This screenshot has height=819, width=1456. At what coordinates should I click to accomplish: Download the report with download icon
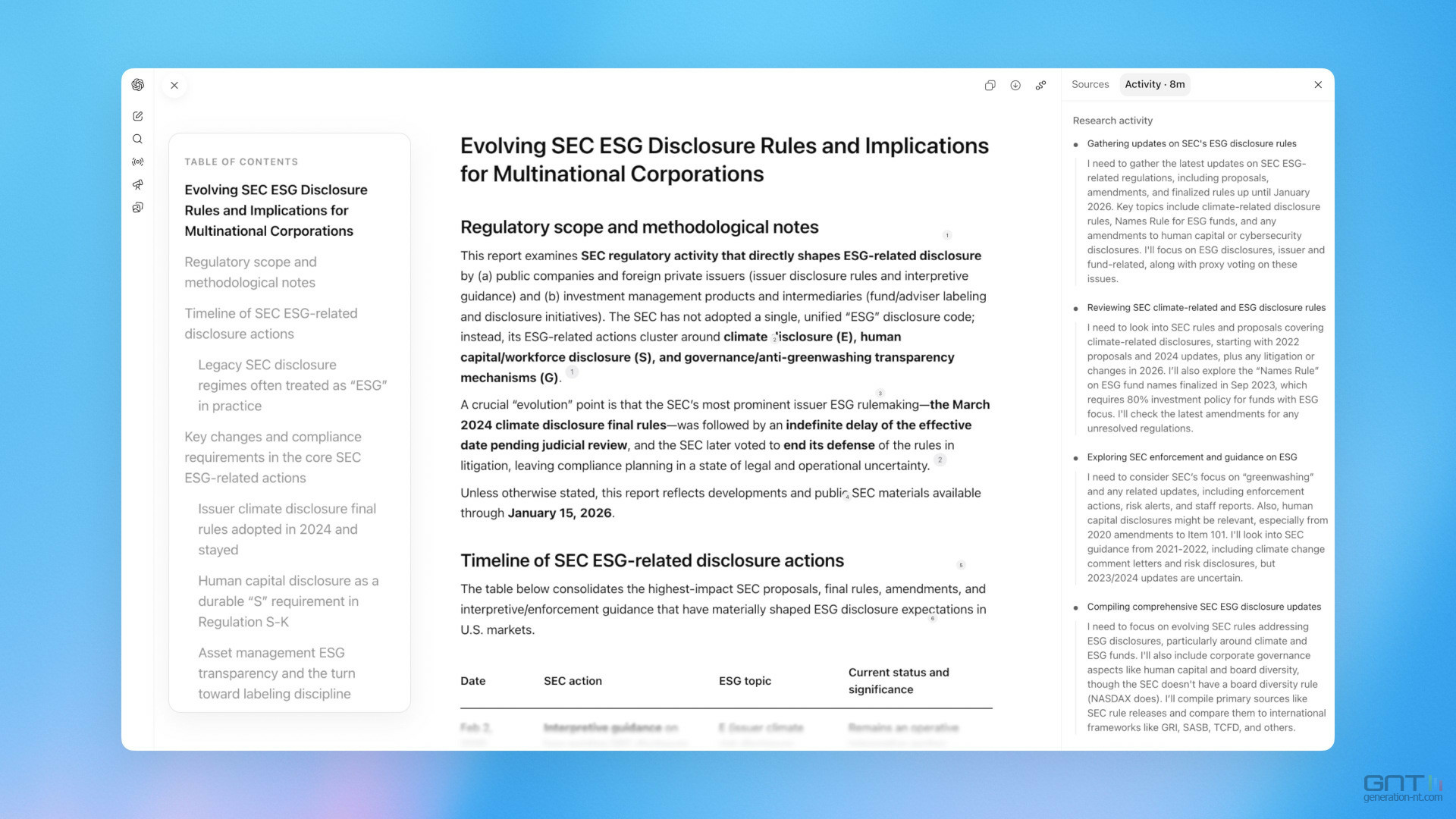pos(1015,85)
